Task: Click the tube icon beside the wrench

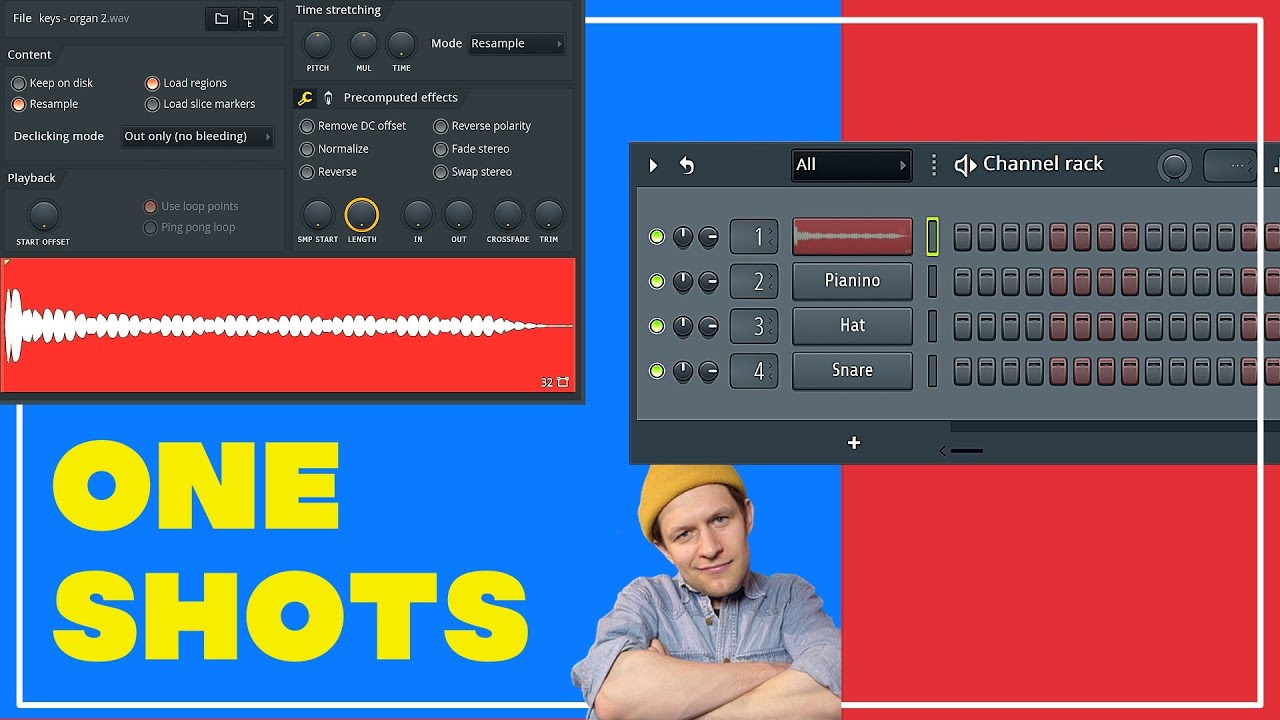Action: tap(328, 98)
